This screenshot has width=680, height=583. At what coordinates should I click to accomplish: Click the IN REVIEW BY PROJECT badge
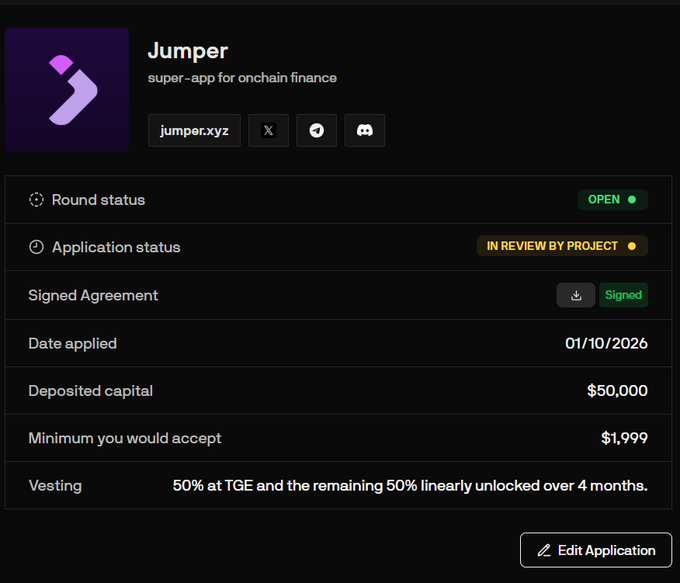(x=562, y=246)
